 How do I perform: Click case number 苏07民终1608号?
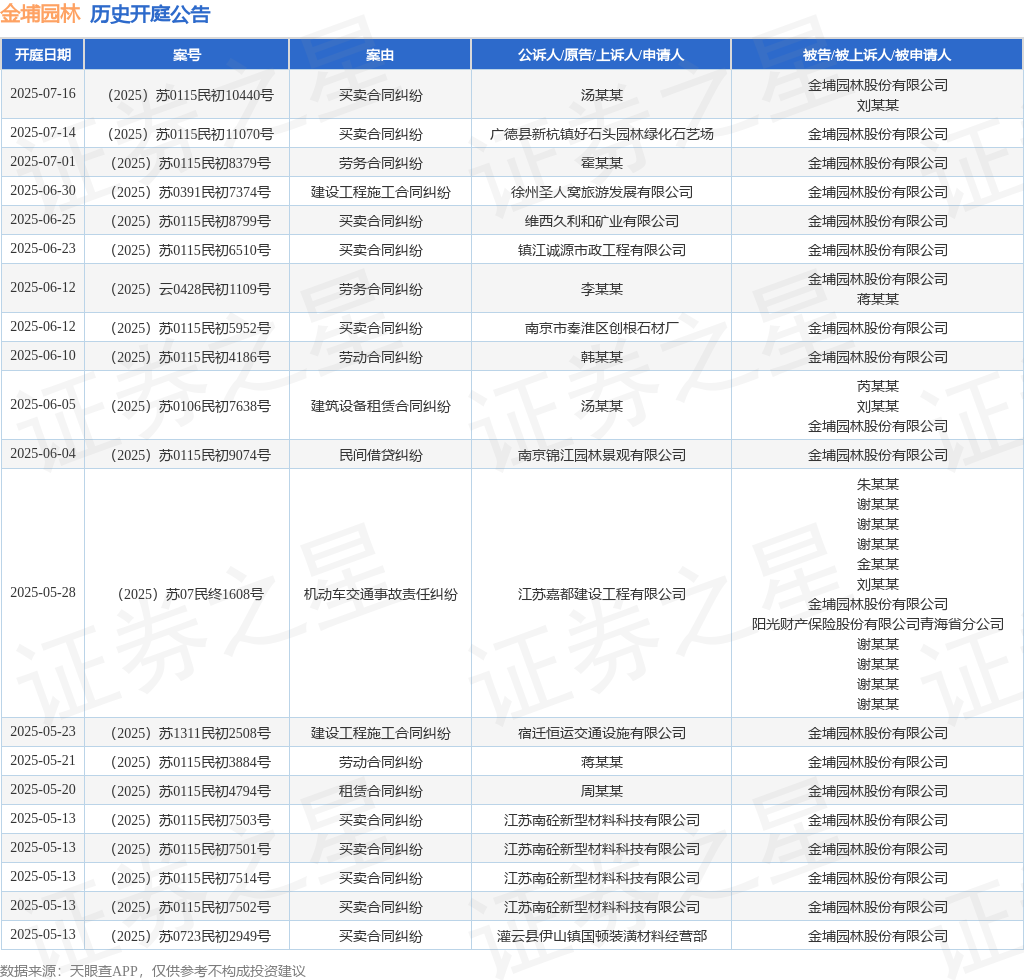coord(191,594)
